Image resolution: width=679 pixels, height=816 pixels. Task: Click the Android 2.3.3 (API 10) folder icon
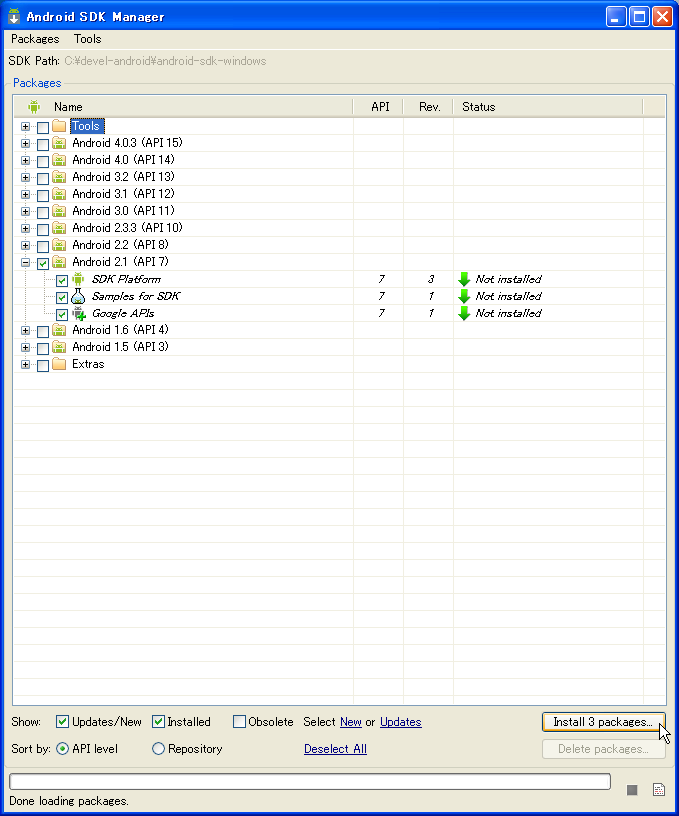(59, 228)
